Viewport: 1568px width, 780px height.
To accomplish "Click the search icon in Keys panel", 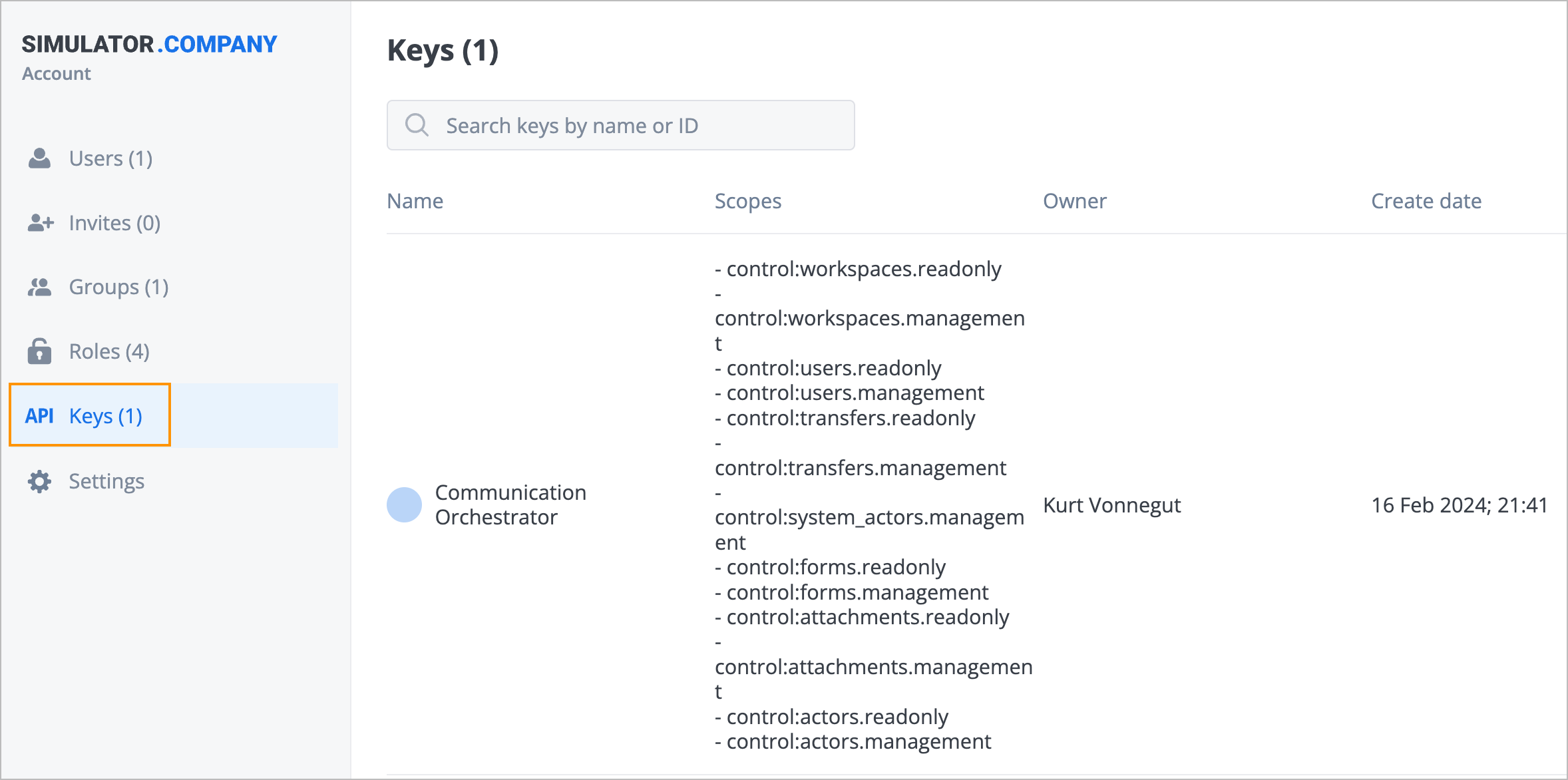I will coord(416,125).
